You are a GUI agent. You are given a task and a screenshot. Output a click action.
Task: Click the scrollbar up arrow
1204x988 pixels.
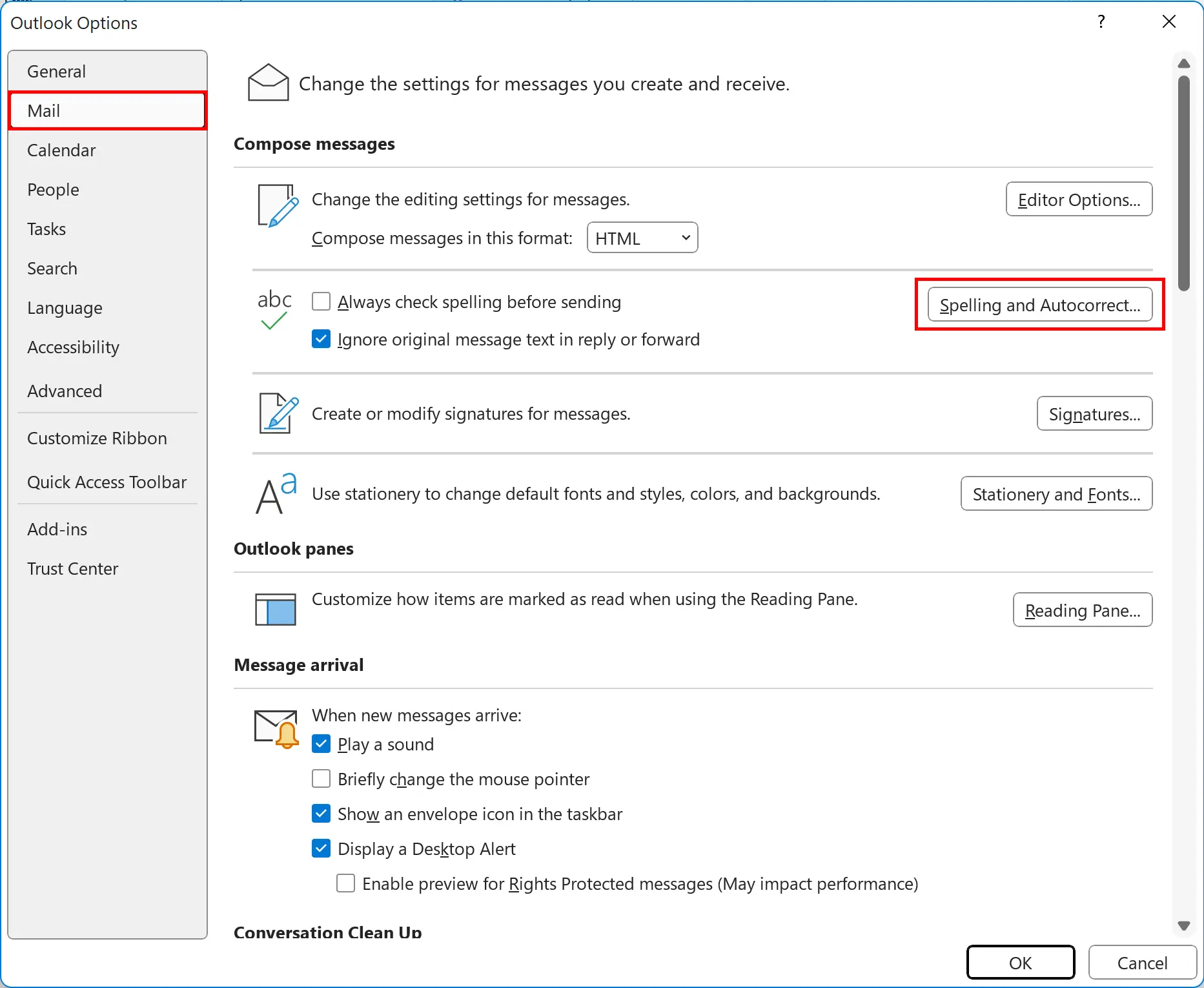pos(1183,63)
